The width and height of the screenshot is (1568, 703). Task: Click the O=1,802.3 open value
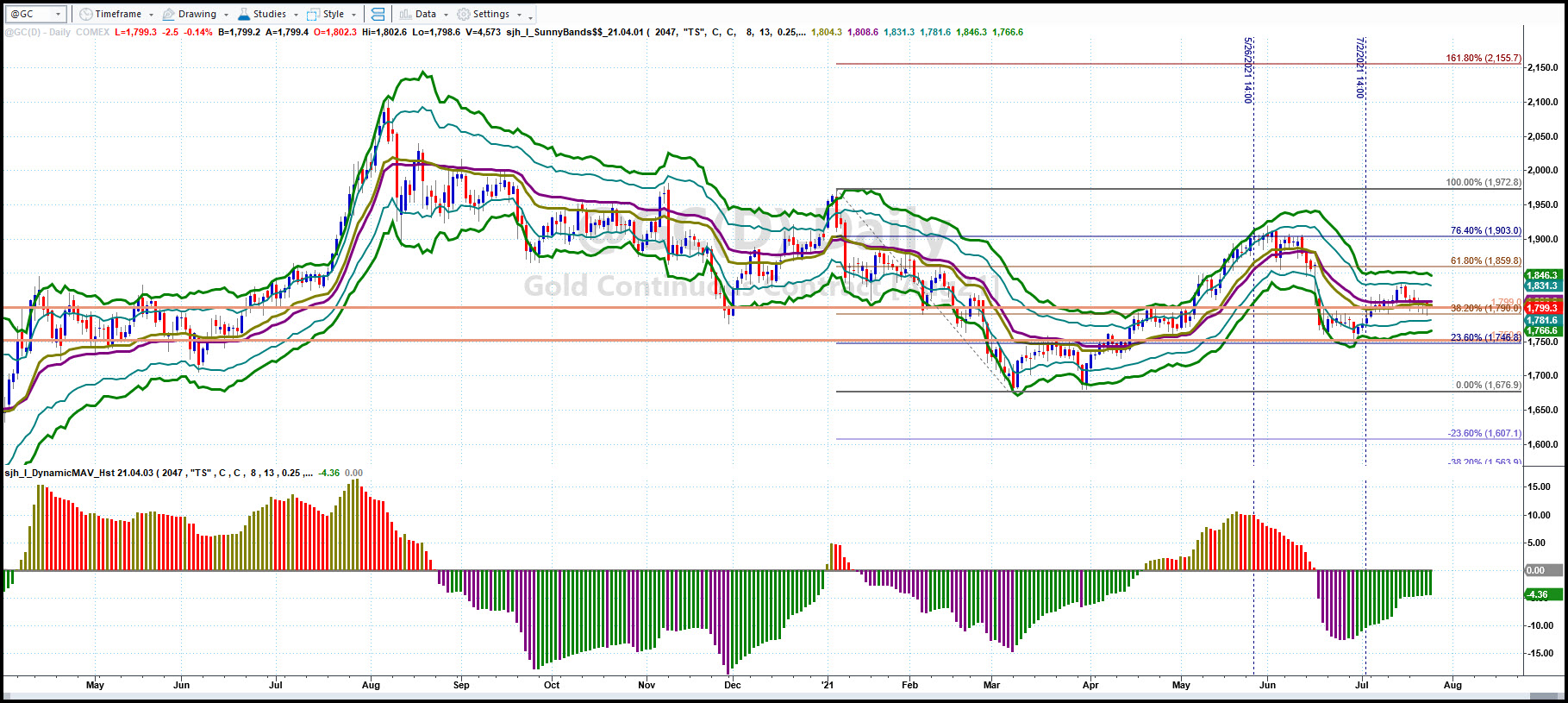tap(335, 32)
